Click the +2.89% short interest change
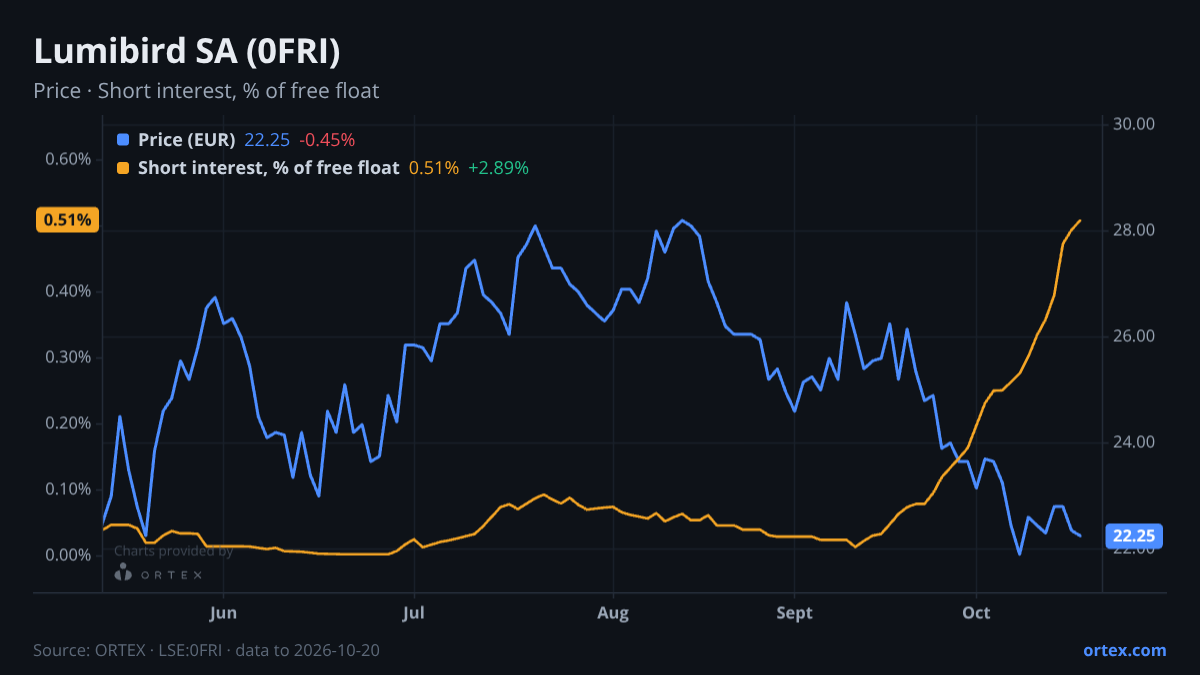Viewport: 1200px width, 675px height. coord(498,168)
